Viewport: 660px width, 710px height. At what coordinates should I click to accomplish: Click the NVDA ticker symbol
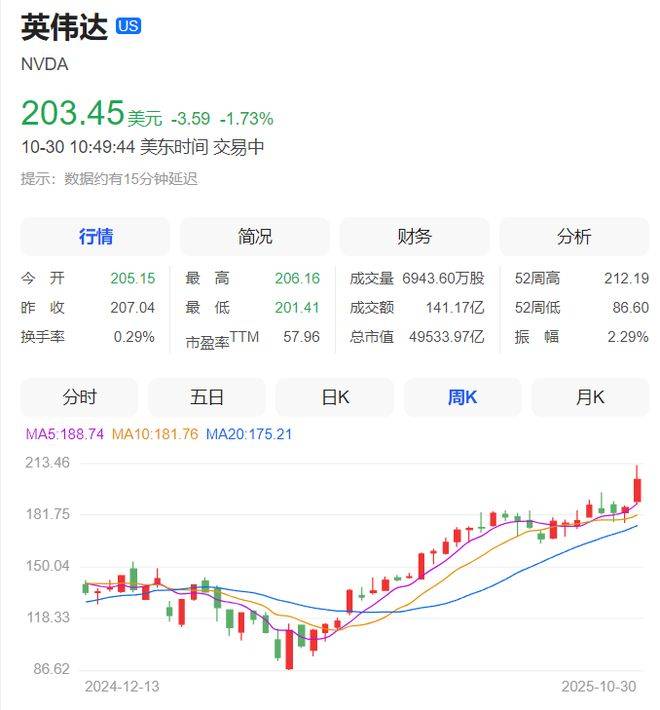tap(44, 64)
